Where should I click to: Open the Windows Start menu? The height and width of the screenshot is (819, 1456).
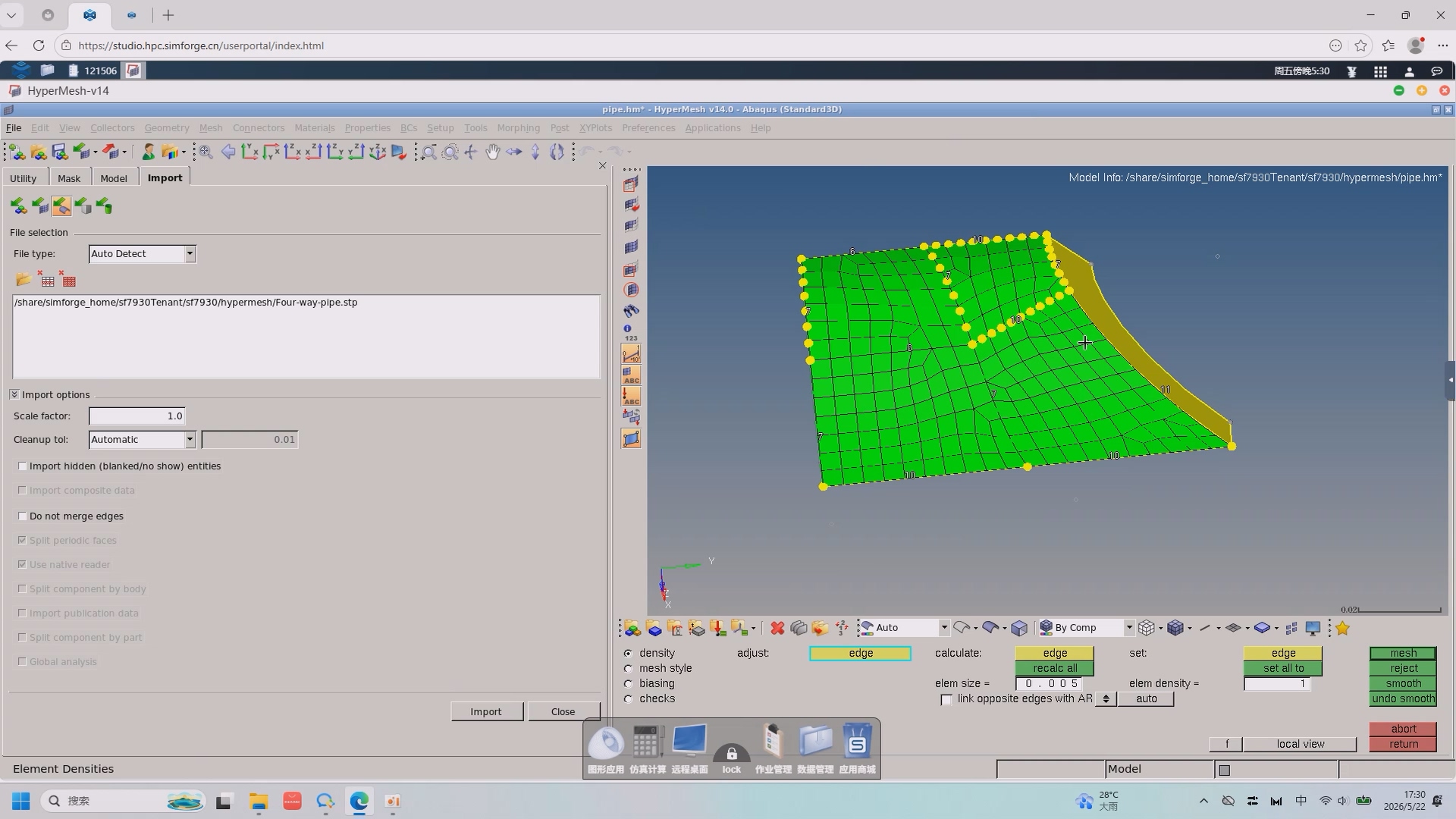pyautogui.click(x=20, y=802)
